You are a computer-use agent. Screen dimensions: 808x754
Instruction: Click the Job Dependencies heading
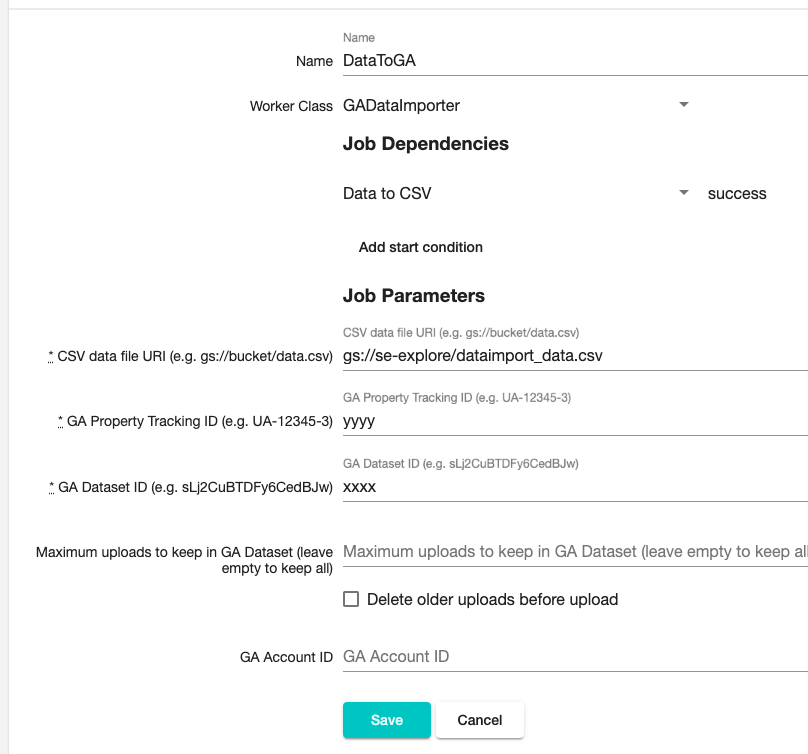pos(425,143)
